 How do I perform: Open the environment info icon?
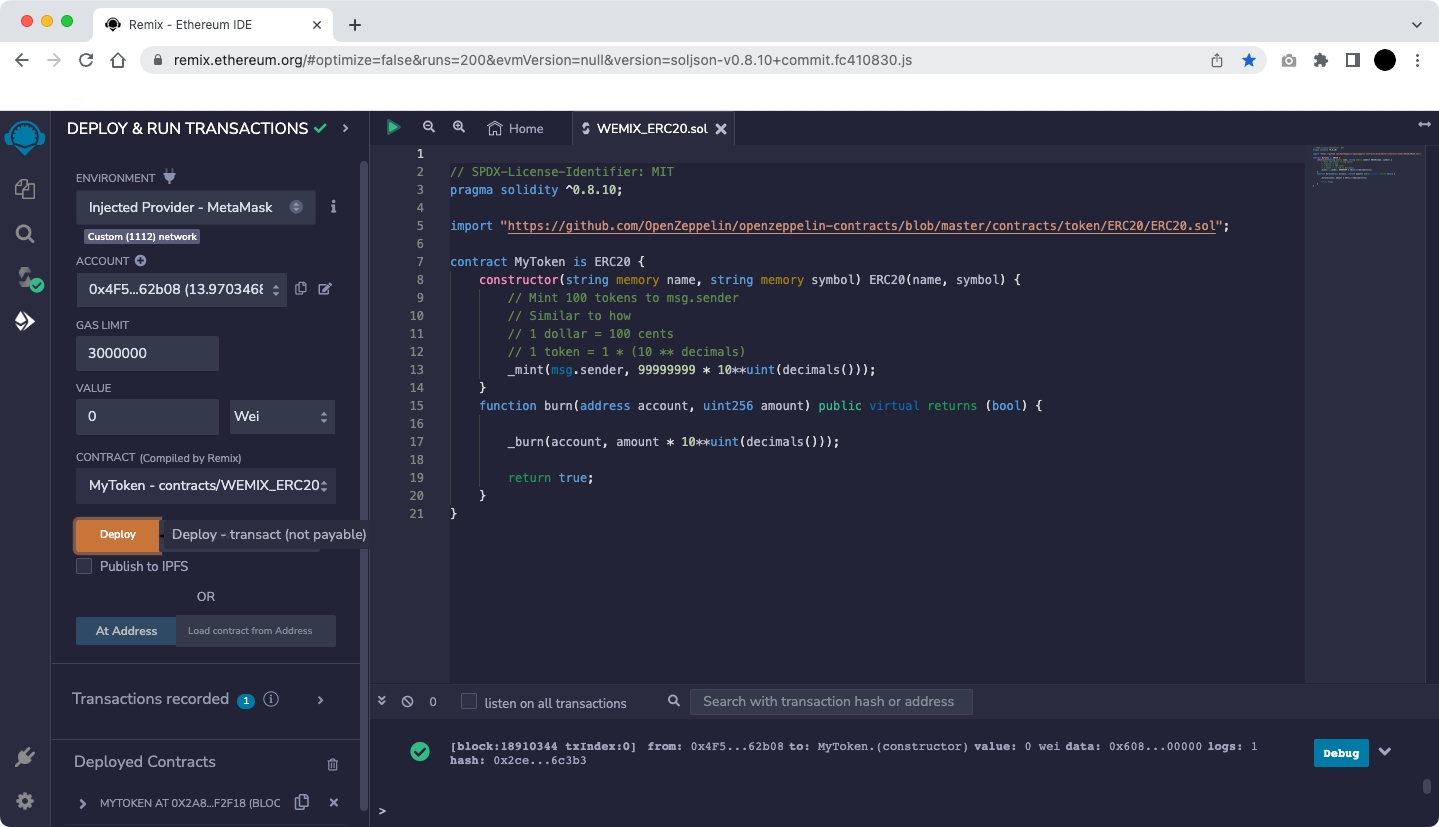[333, 207]
